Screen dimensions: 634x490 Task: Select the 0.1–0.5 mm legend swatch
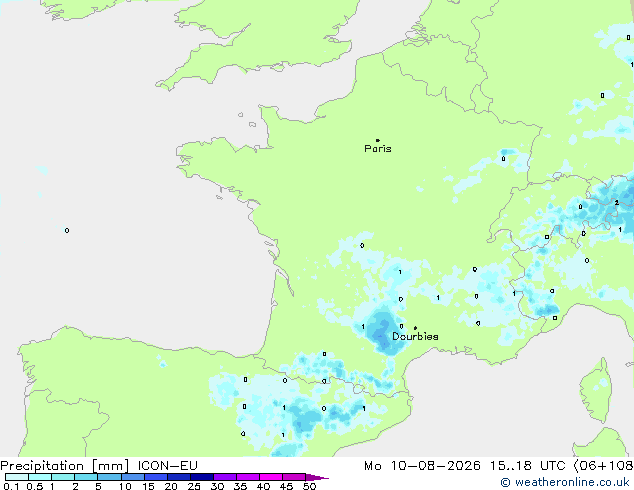[x=17, y=477]
